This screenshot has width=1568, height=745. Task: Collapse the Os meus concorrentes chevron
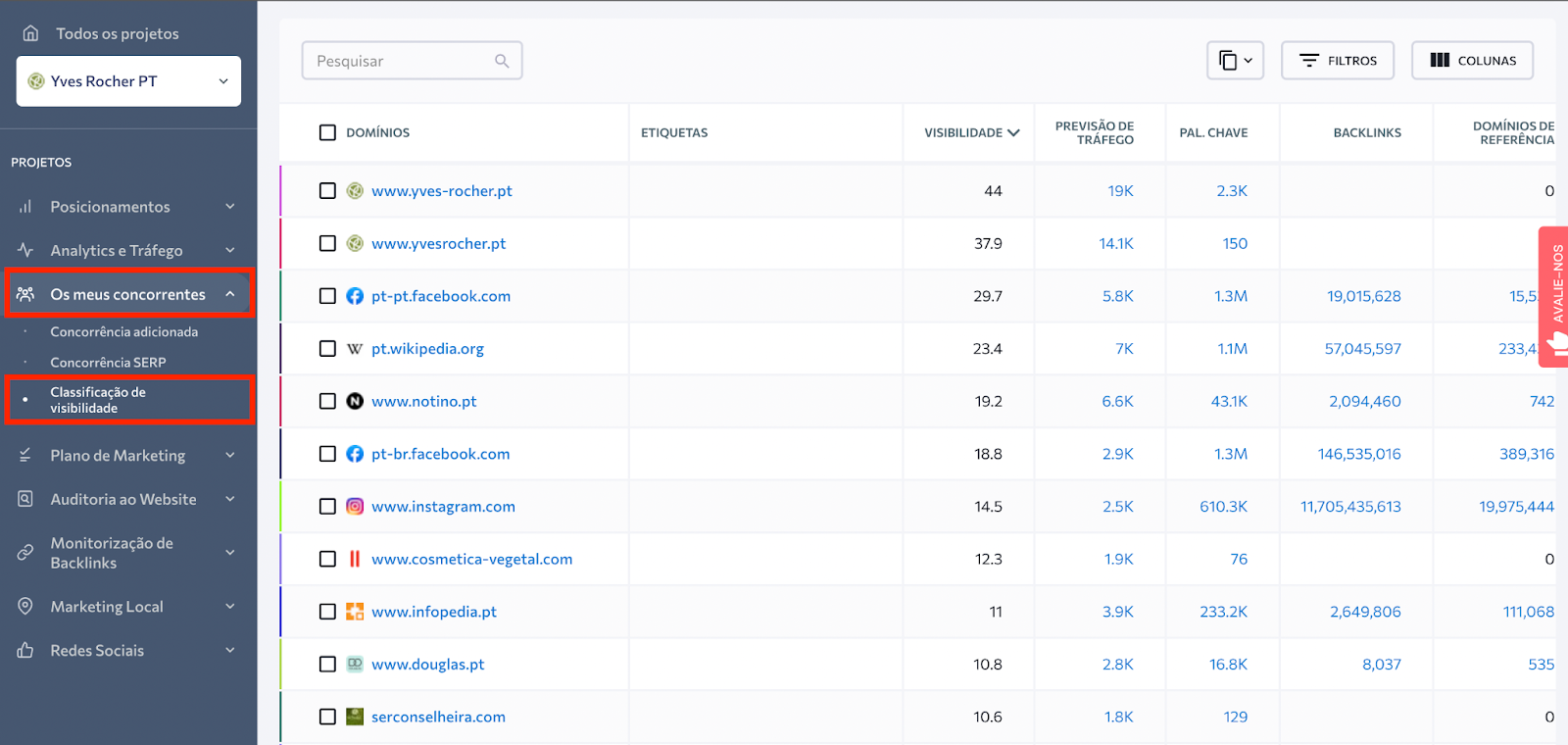point(230,294)
